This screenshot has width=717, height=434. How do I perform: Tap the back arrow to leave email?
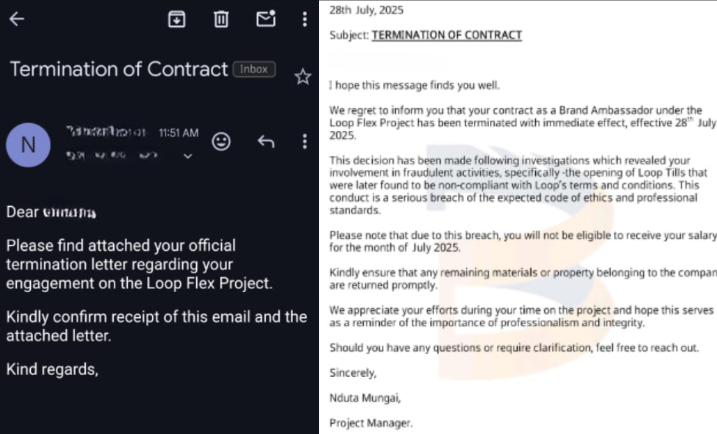[16, 19]
